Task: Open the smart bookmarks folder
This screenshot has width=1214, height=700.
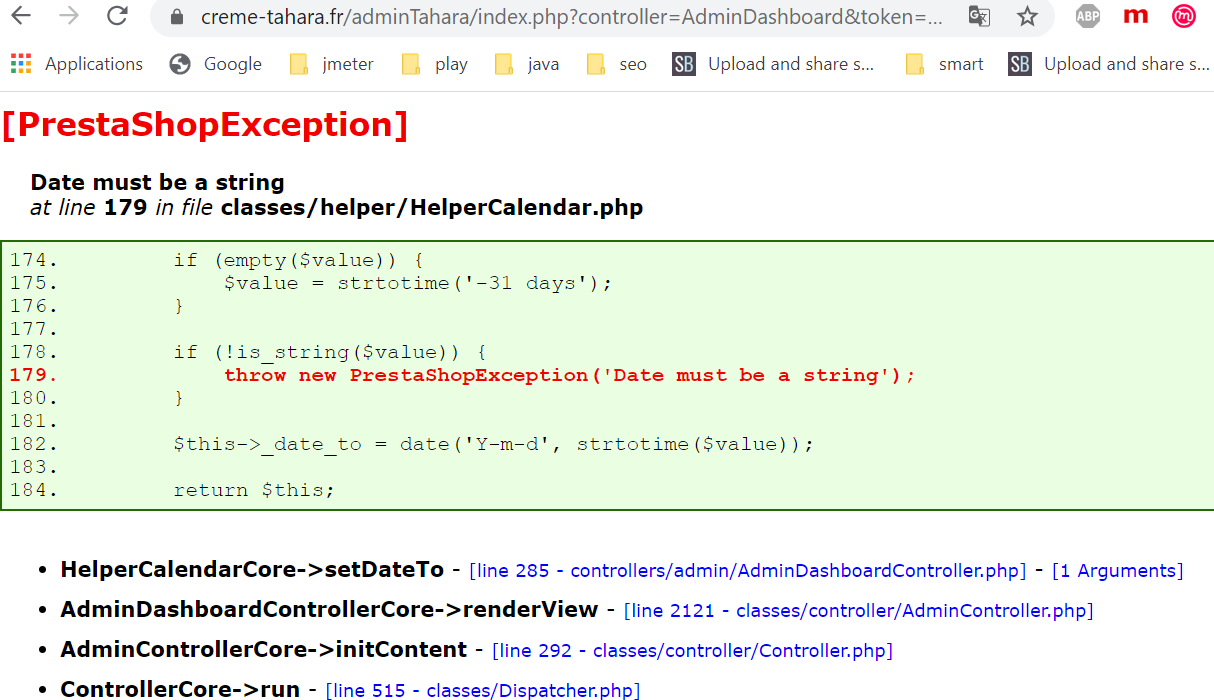Action: pyautogui.click(x=944, y=64)
